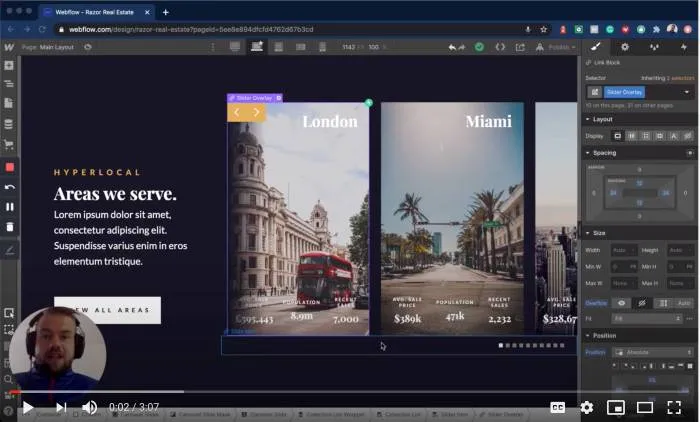Switch to theater mode

645,407
